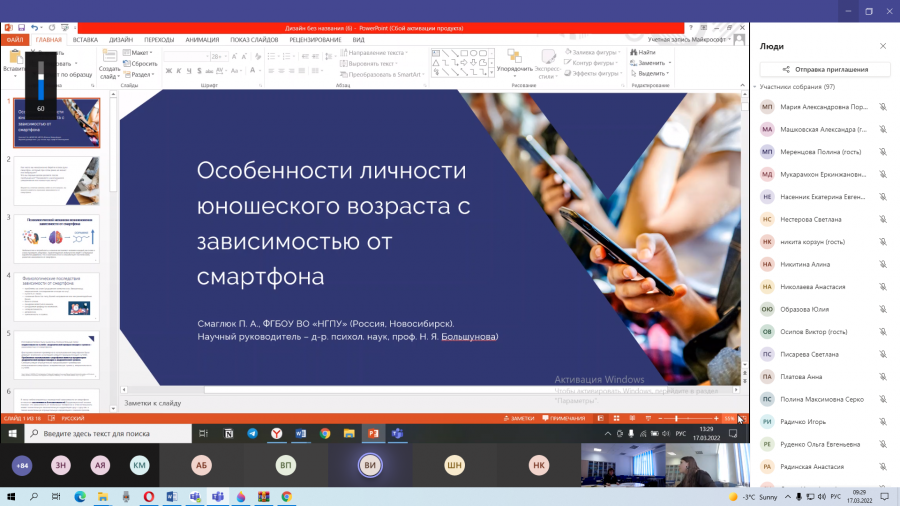Select slide 3 thumbnail in slide panel

(x=56, y=239)
